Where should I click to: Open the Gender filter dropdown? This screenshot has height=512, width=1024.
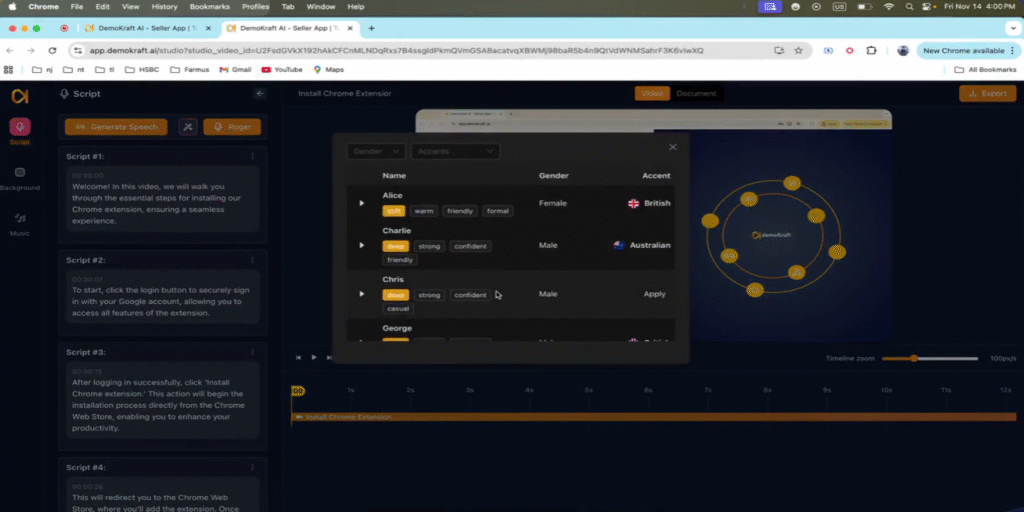pos(377,151)
